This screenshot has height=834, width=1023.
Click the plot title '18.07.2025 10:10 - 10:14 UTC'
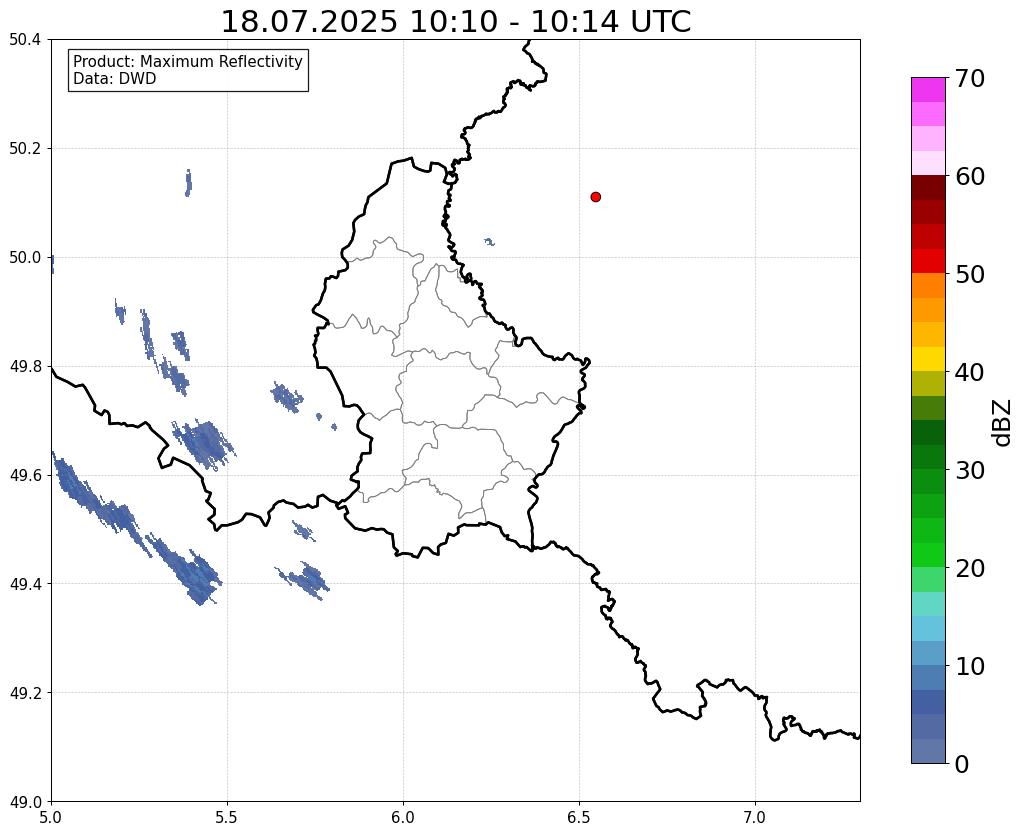click(455, 22)
